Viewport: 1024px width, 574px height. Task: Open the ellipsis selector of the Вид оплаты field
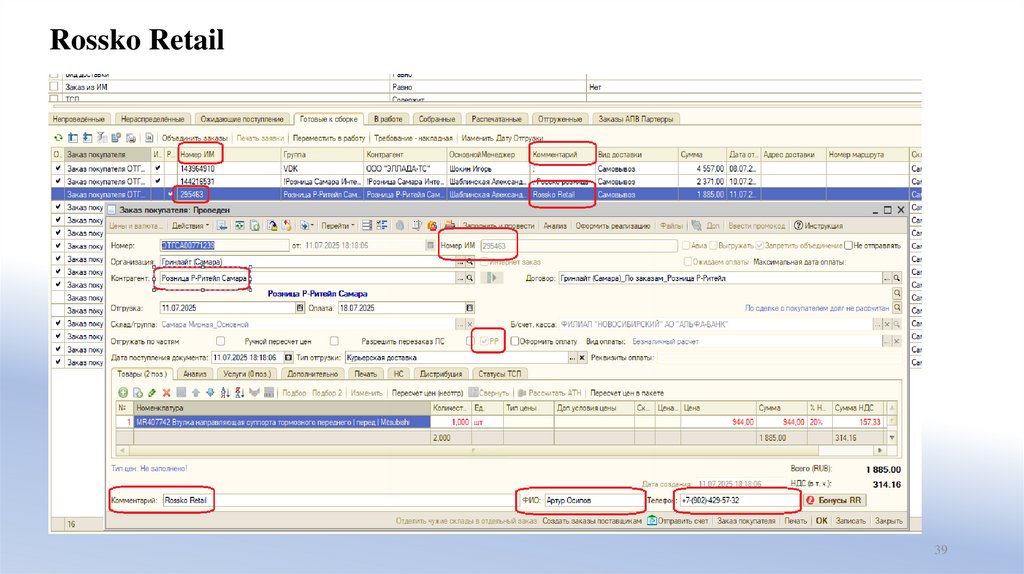click(x=887, y=341)
